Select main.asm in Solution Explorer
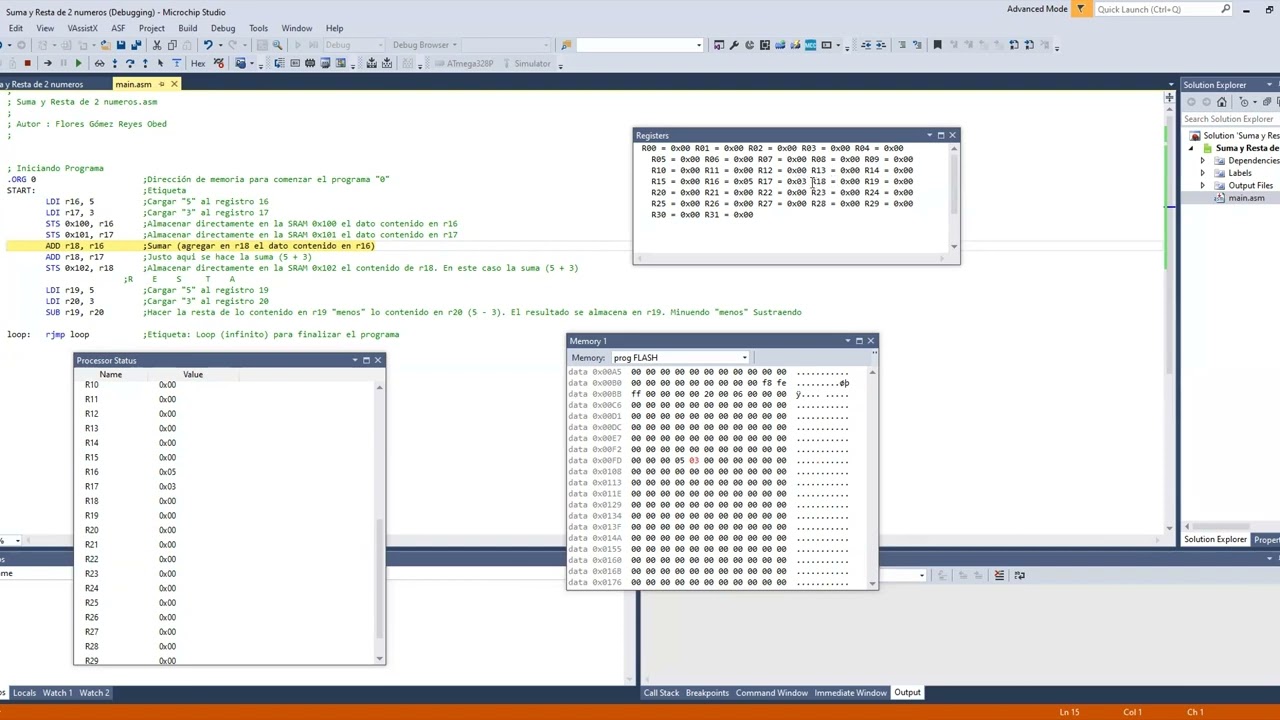This screenshot has width=1280, height=720. [1246, 198]
